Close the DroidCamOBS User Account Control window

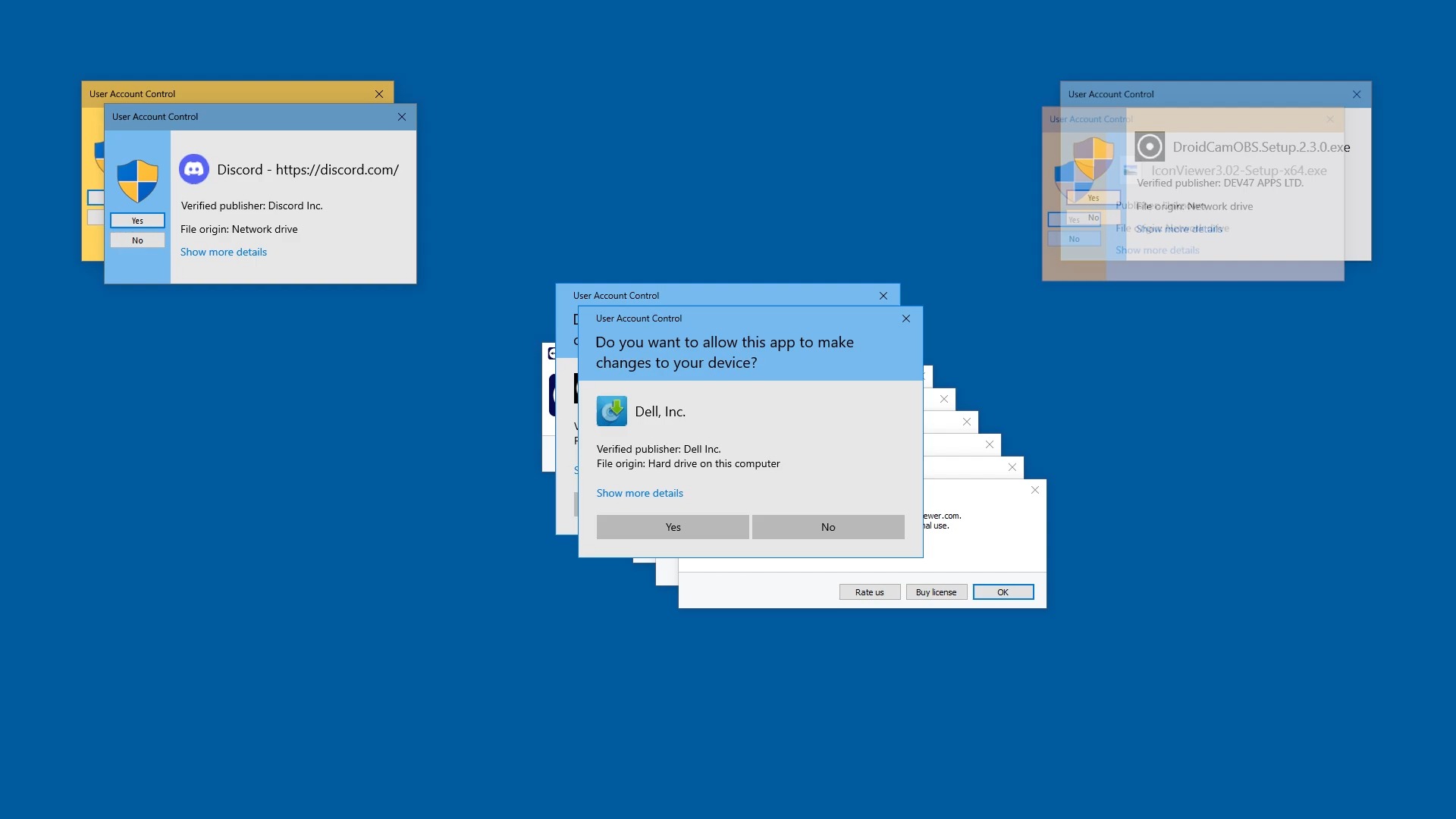(x=1357, y=94)
